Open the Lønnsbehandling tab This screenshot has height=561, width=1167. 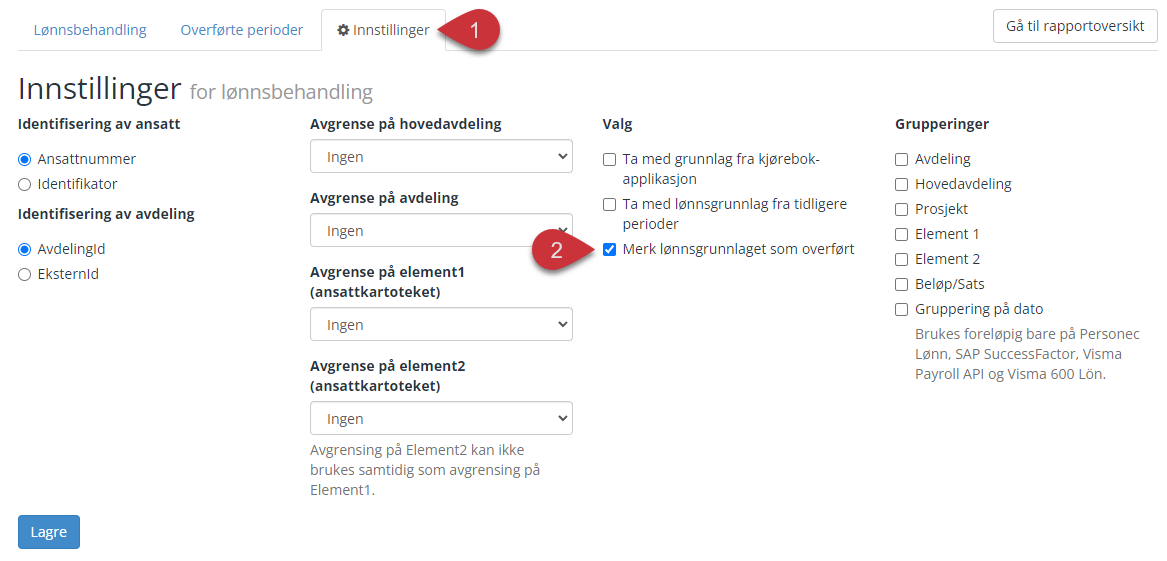coord(90,31)
